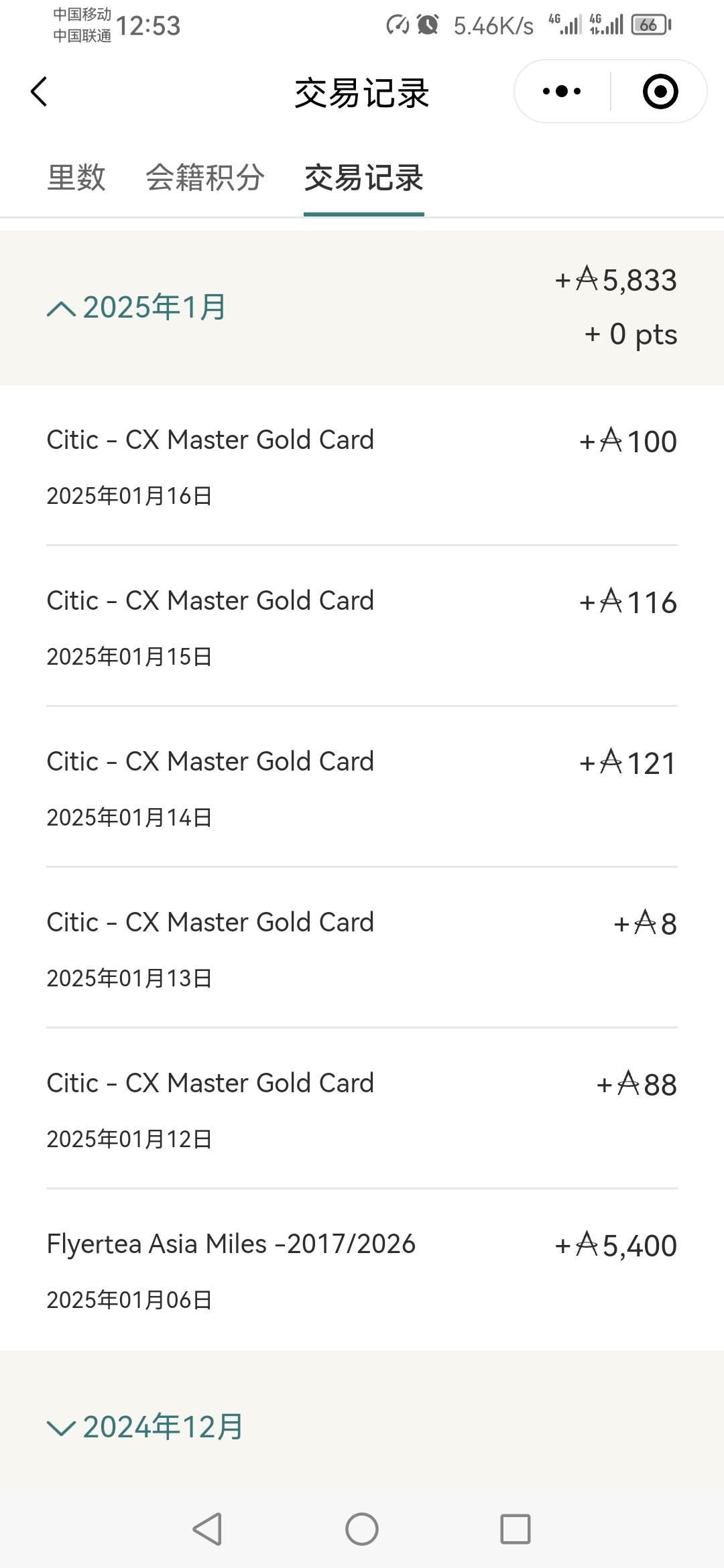The height and width of the screenshot is (1568, 724).
Task: Tap the +88 miles amount
Action: coord(637,1084)
